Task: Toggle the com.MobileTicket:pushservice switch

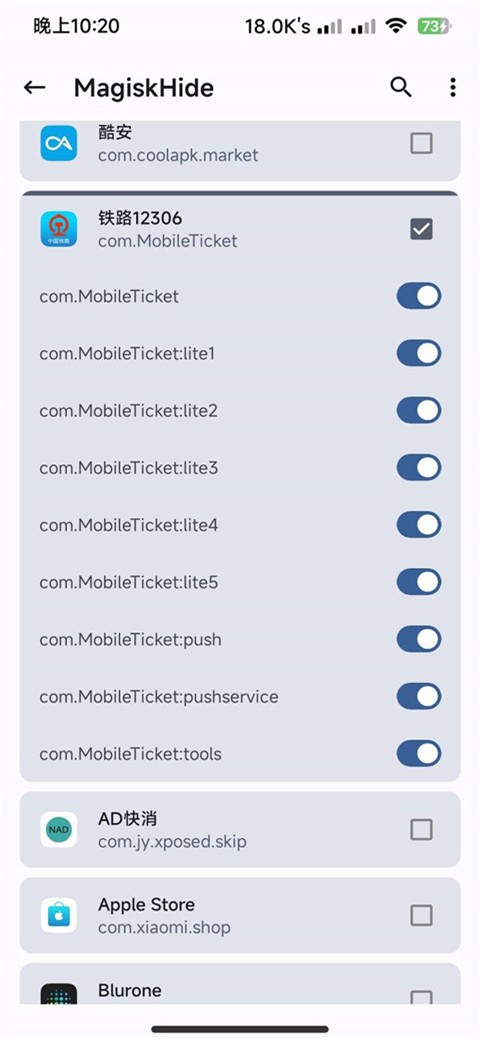Action: point(419,696)
